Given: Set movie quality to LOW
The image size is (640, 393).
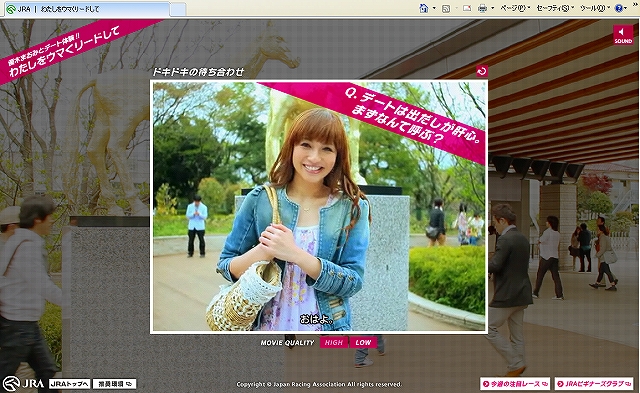Looking at the screenshot, I should coord(363,342).
